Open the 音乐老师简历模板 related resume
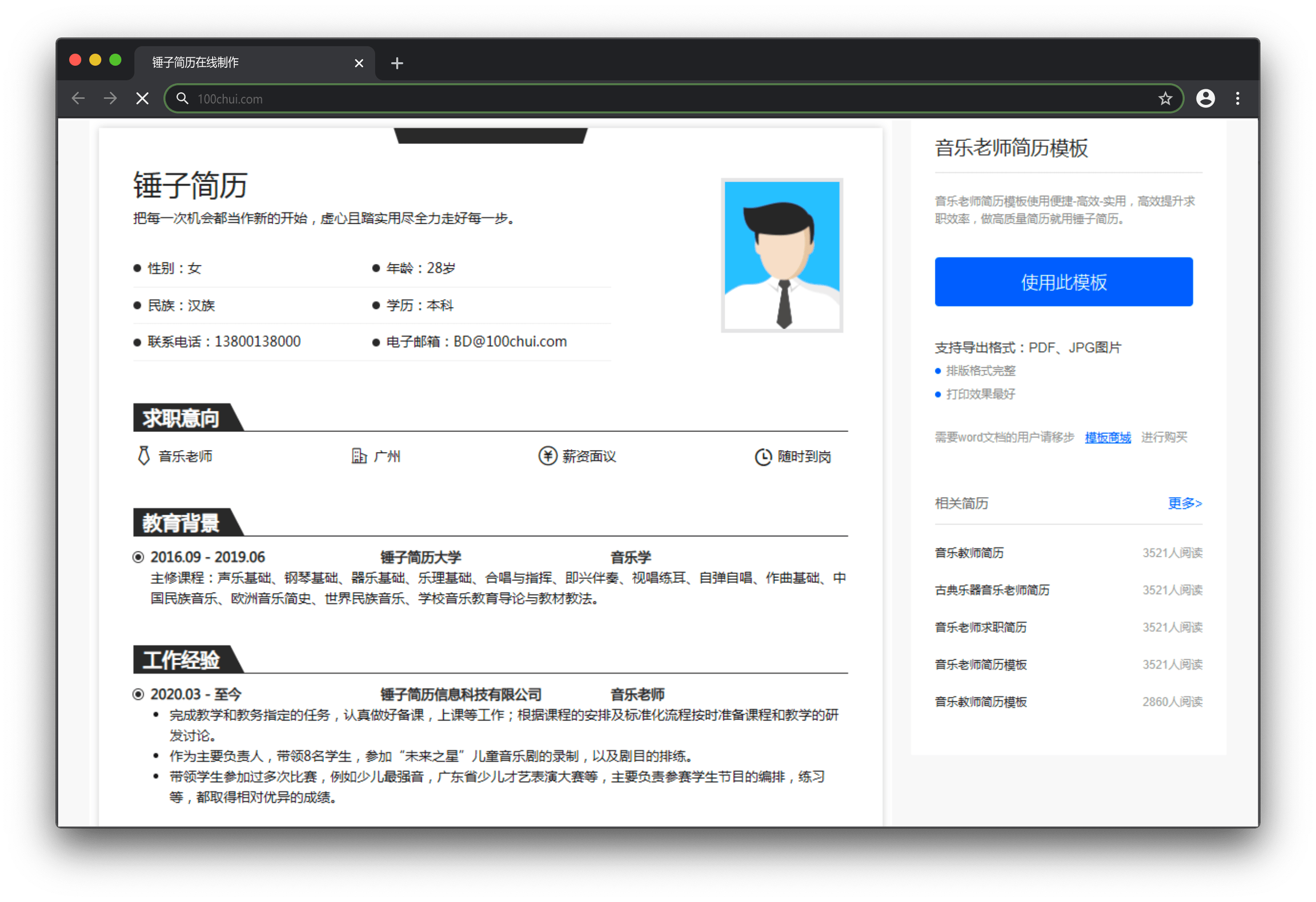This screenshot has width=1316, height=902. click(x=981, y=665)
